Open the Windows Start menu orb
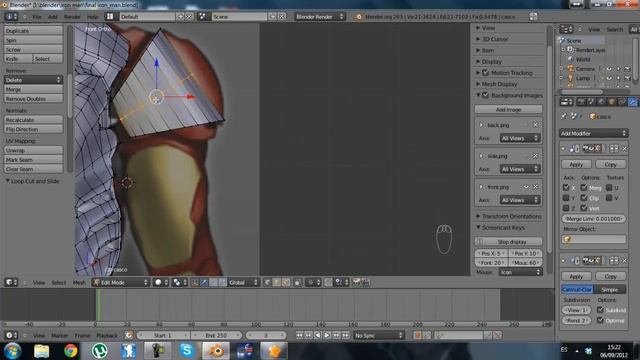The height and width of the screenshot is (360, 640). pyautogui.click(x=13, y=351)
